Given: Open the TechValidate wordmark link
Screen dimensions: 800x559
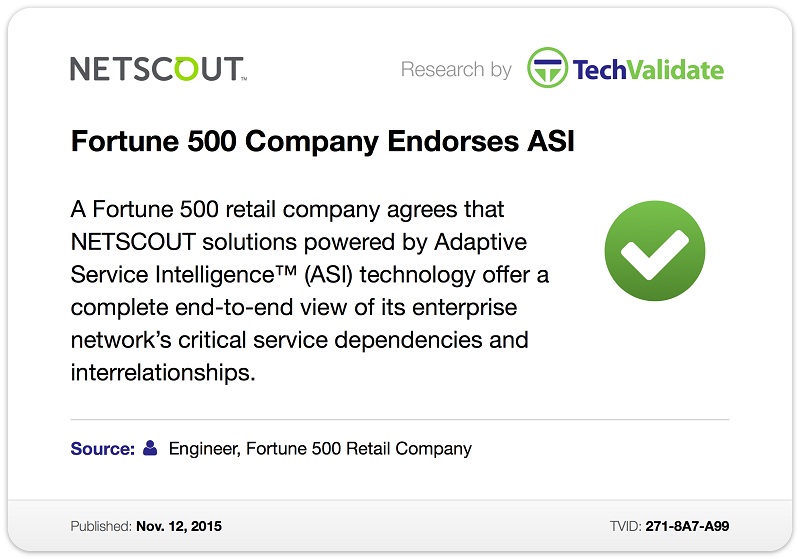Looking at the screenshot, I should (x=648, y=70).
